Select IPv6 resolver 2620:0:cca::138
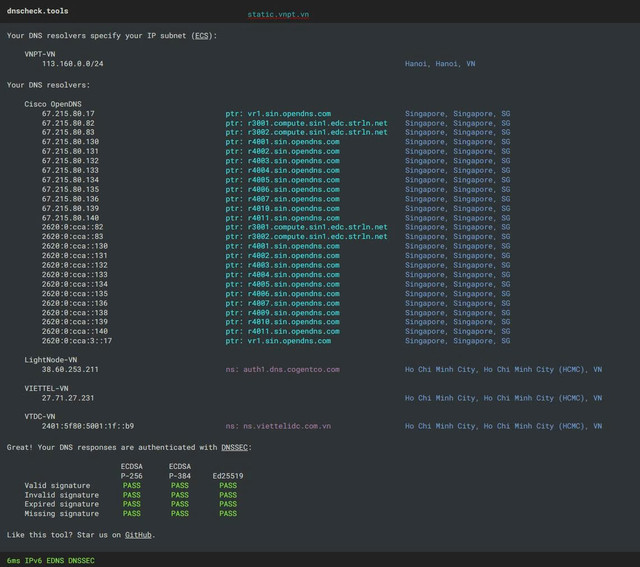The width and height of the screenshot is (640, 567). (x=75, y=313)
